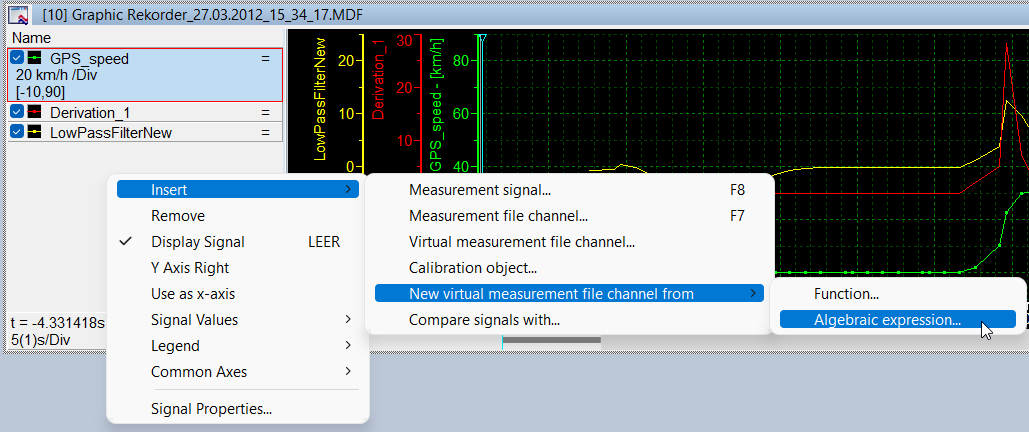Expand the Signal Values submenu

[238, 320]
